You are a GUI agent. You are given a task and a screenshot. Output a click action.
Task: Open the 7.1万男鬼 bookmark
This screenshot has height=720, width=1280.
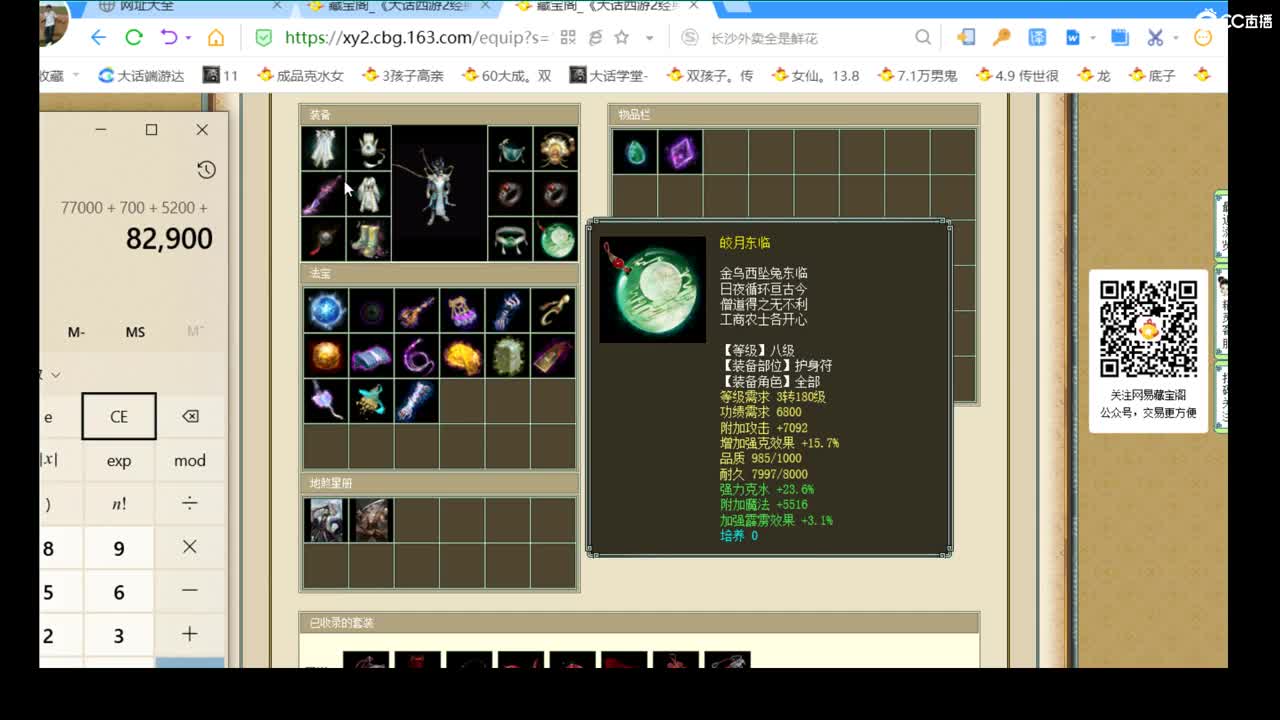coord(917,75)
